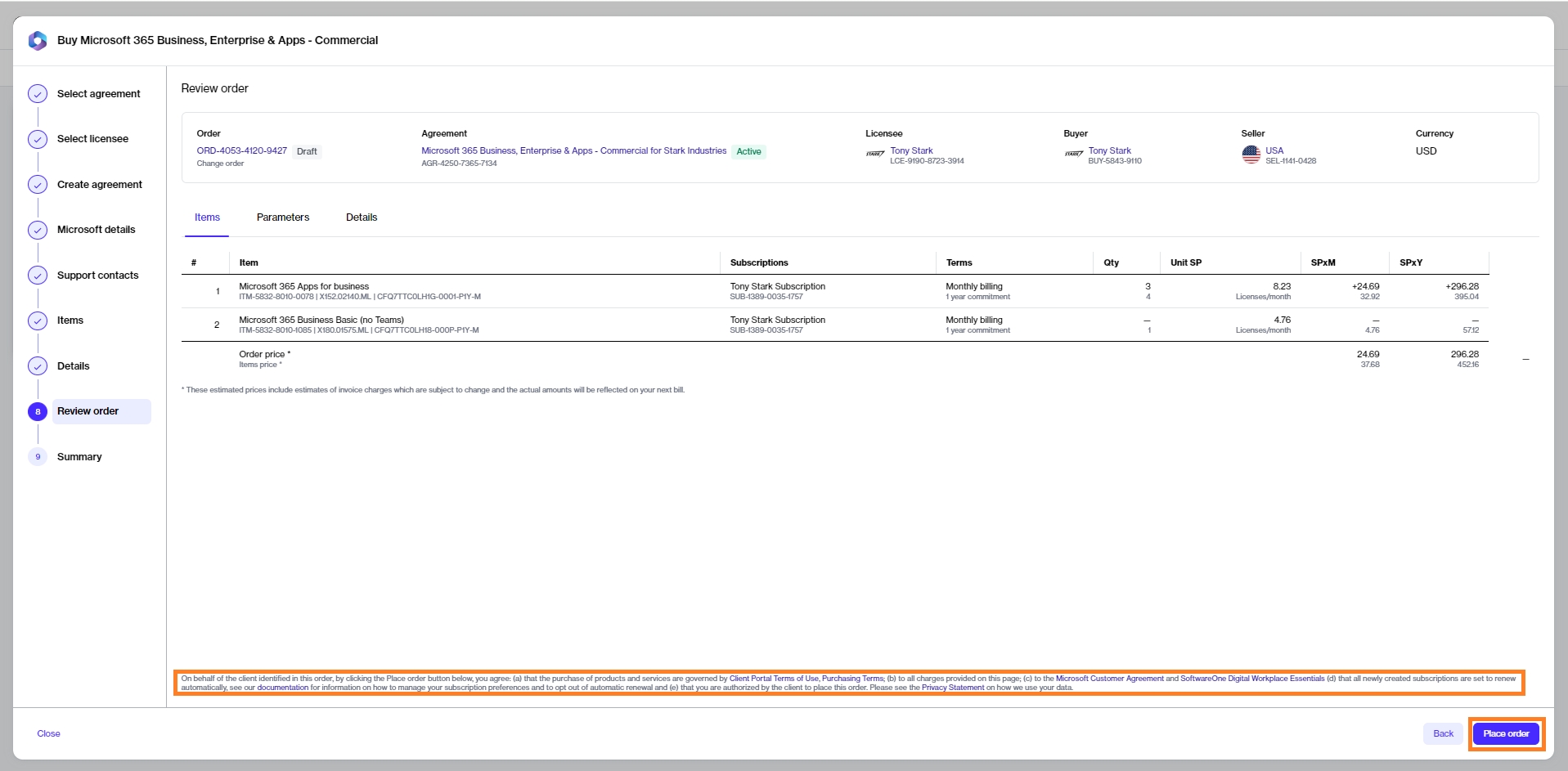Click the Select agreement checkmark step icon

click(38, 94)
